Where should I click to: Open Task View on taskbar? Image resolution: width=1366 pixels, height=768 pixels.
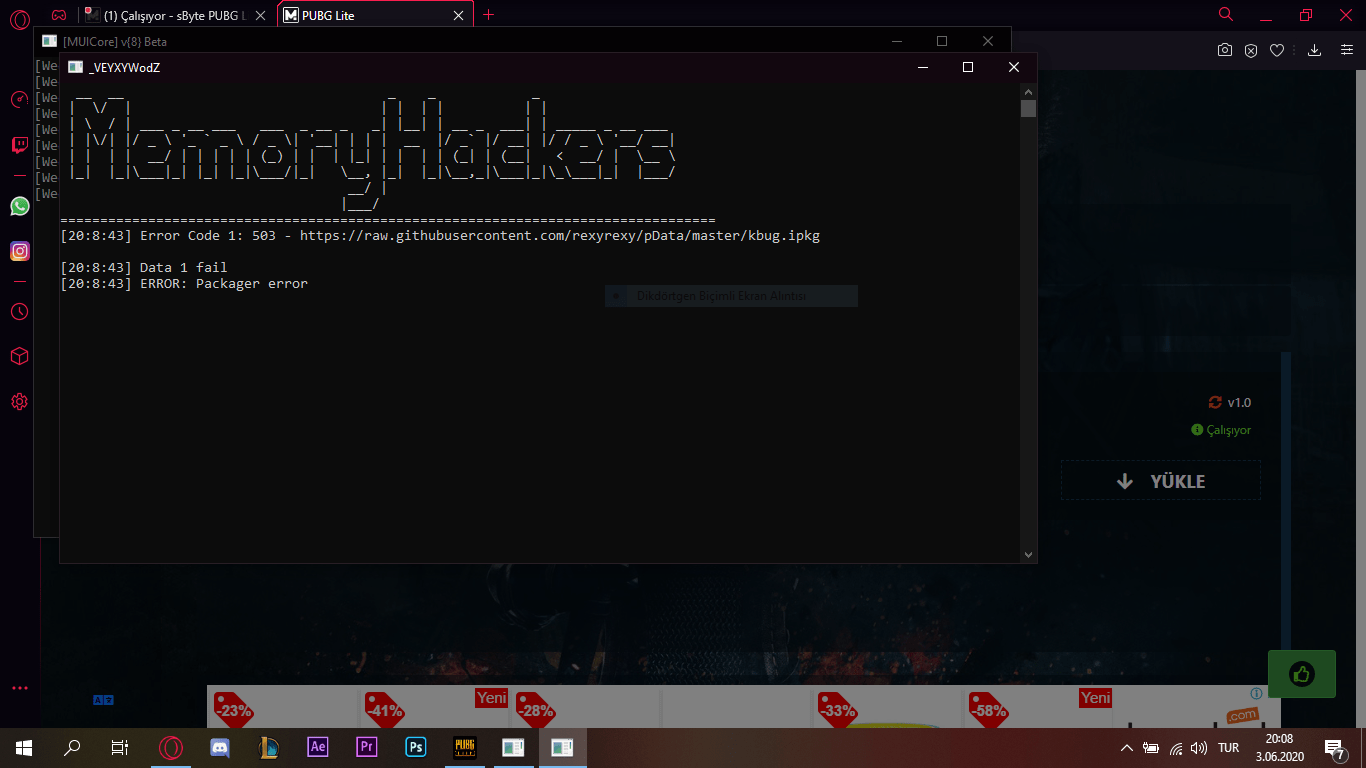[x=120, y=747]
